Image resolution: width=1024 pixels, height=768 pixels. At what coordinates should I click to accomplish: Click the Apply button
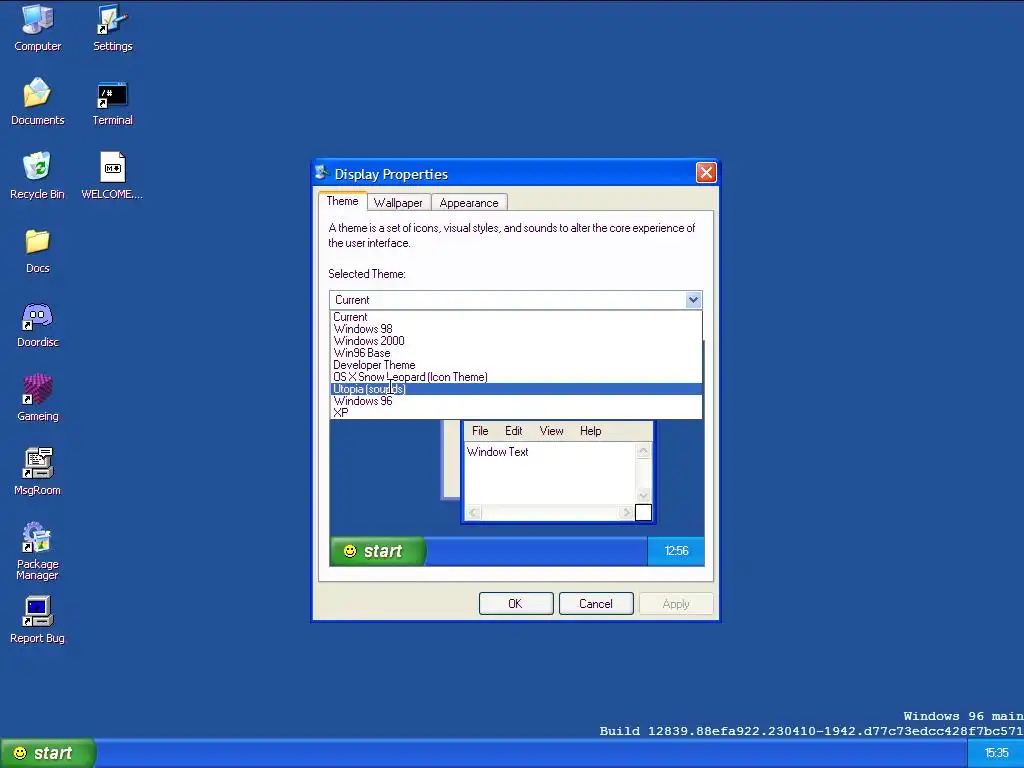pos(676,603)
